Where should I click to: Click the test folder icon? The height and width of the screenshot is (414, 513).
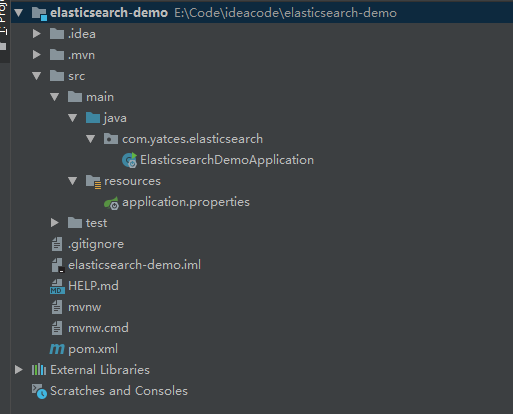click(x=75, y=223)
